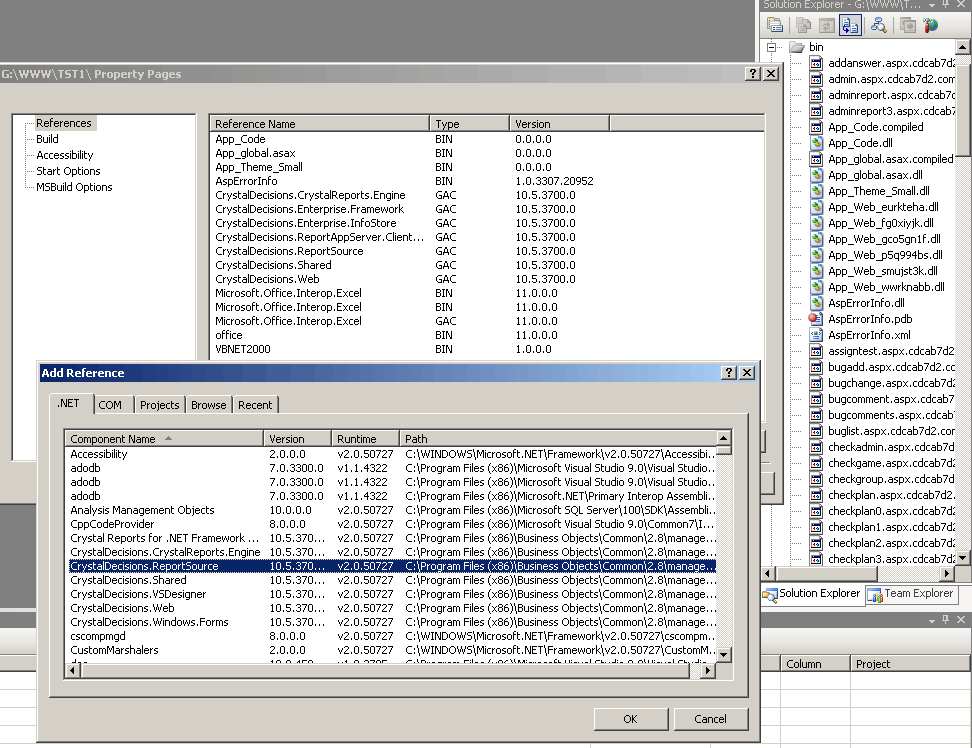
Task: Open the Browse tab
Action: pos(208,405)
